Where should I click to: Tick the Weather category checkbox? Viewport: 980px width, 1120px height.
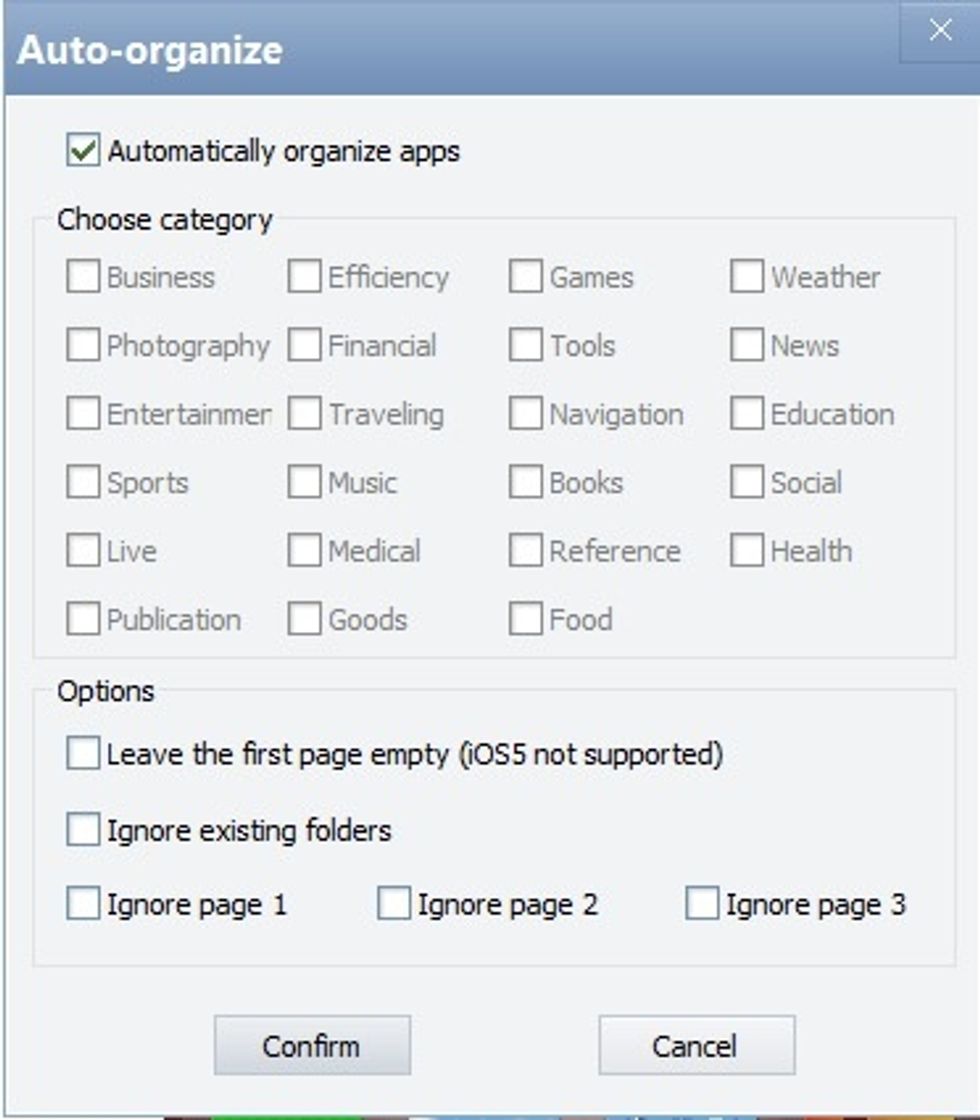(x=746, y=277)
